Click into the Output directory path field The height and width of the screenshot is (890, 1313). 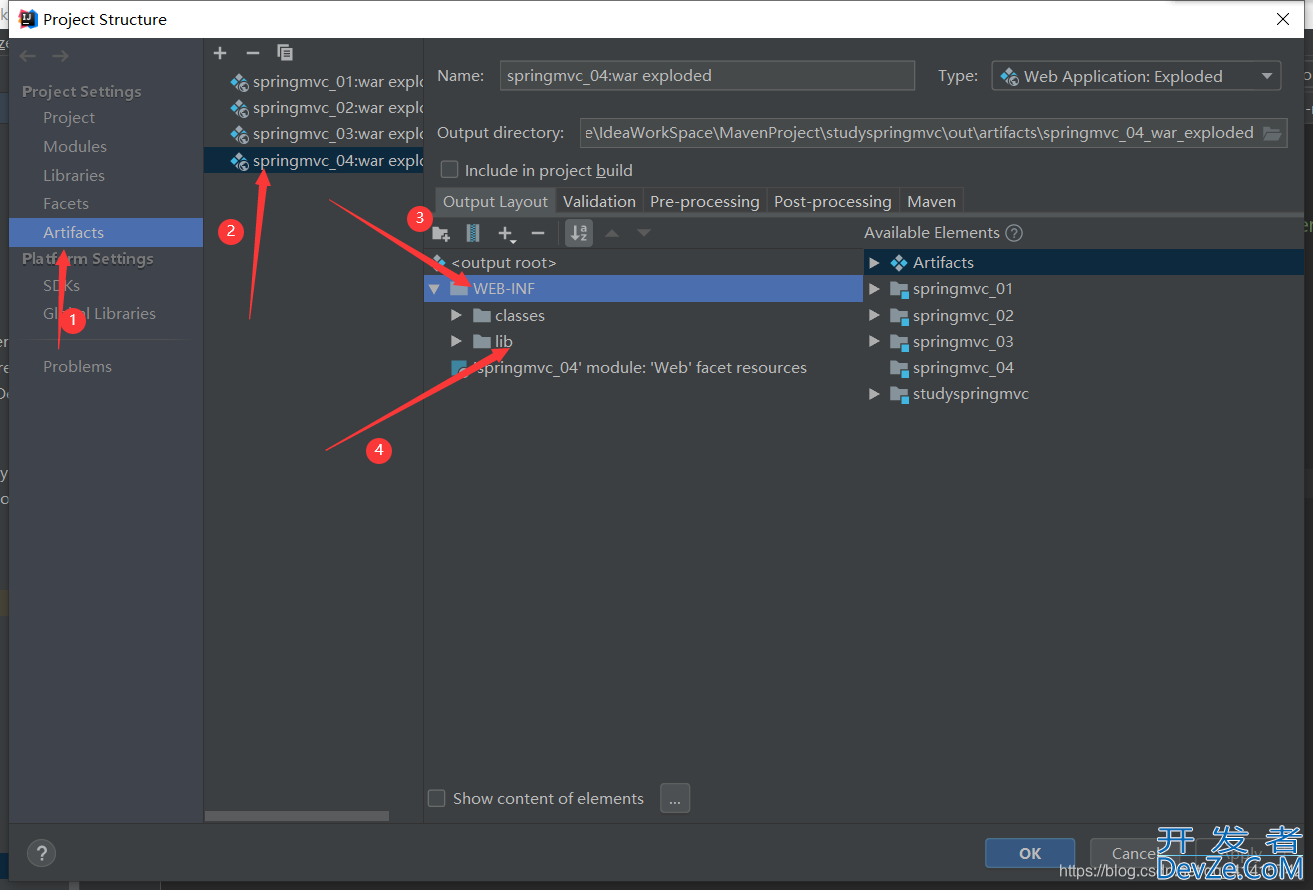(919, 133)
